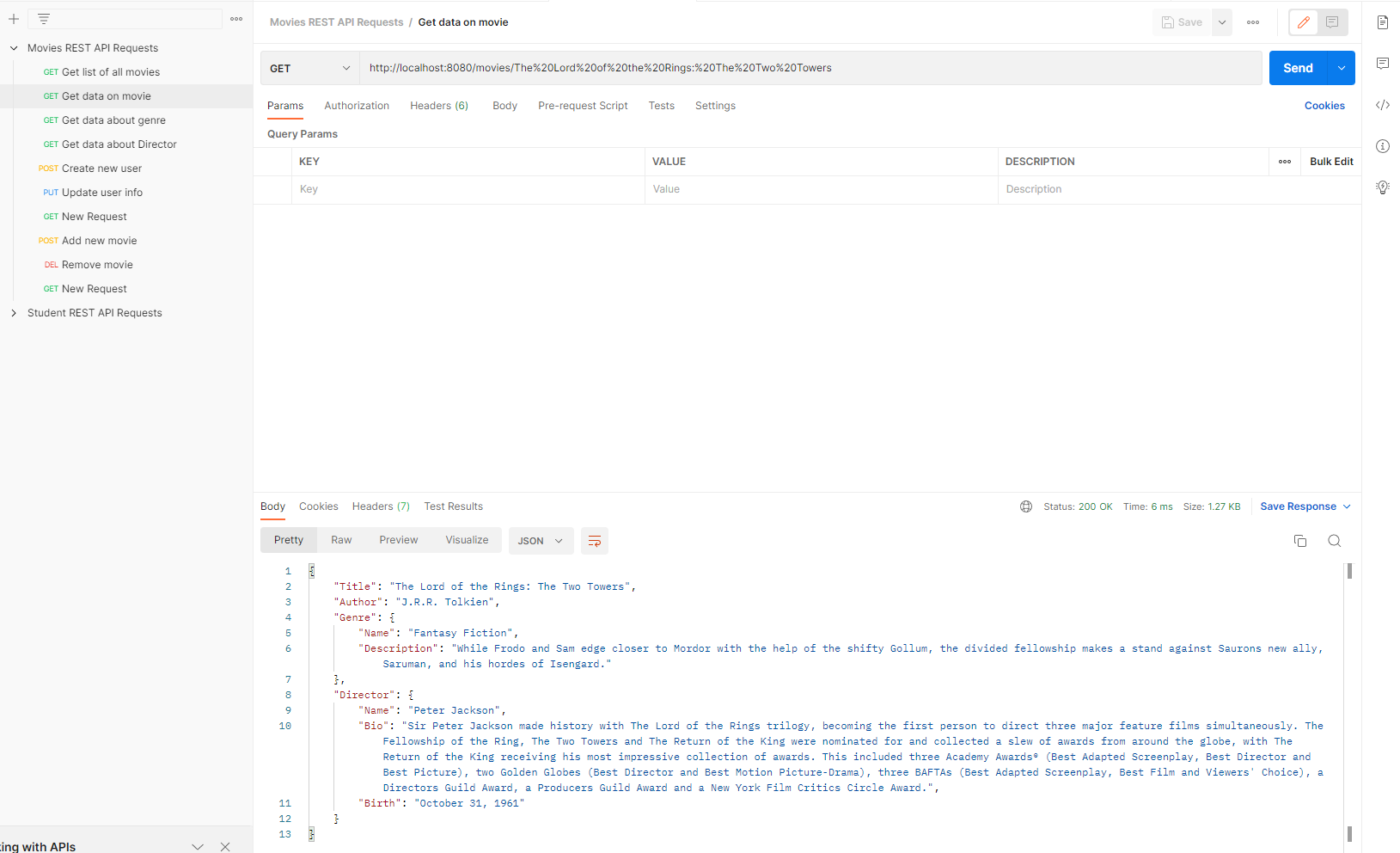The image size is (1400, 853).
Task: Collapse the bottom panel chevron
Action: [198, 847]
